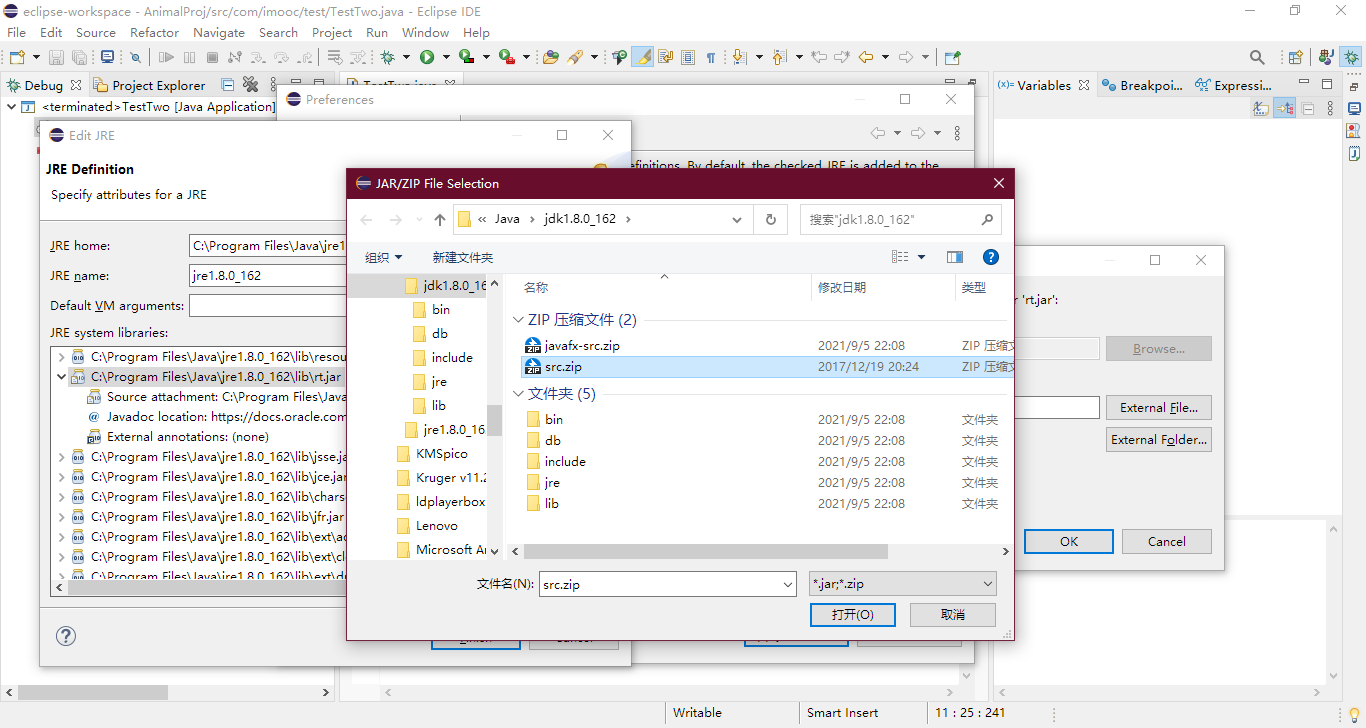Click the green Run toolbar icon
The image size is (1366, 728).
point(427,58)
